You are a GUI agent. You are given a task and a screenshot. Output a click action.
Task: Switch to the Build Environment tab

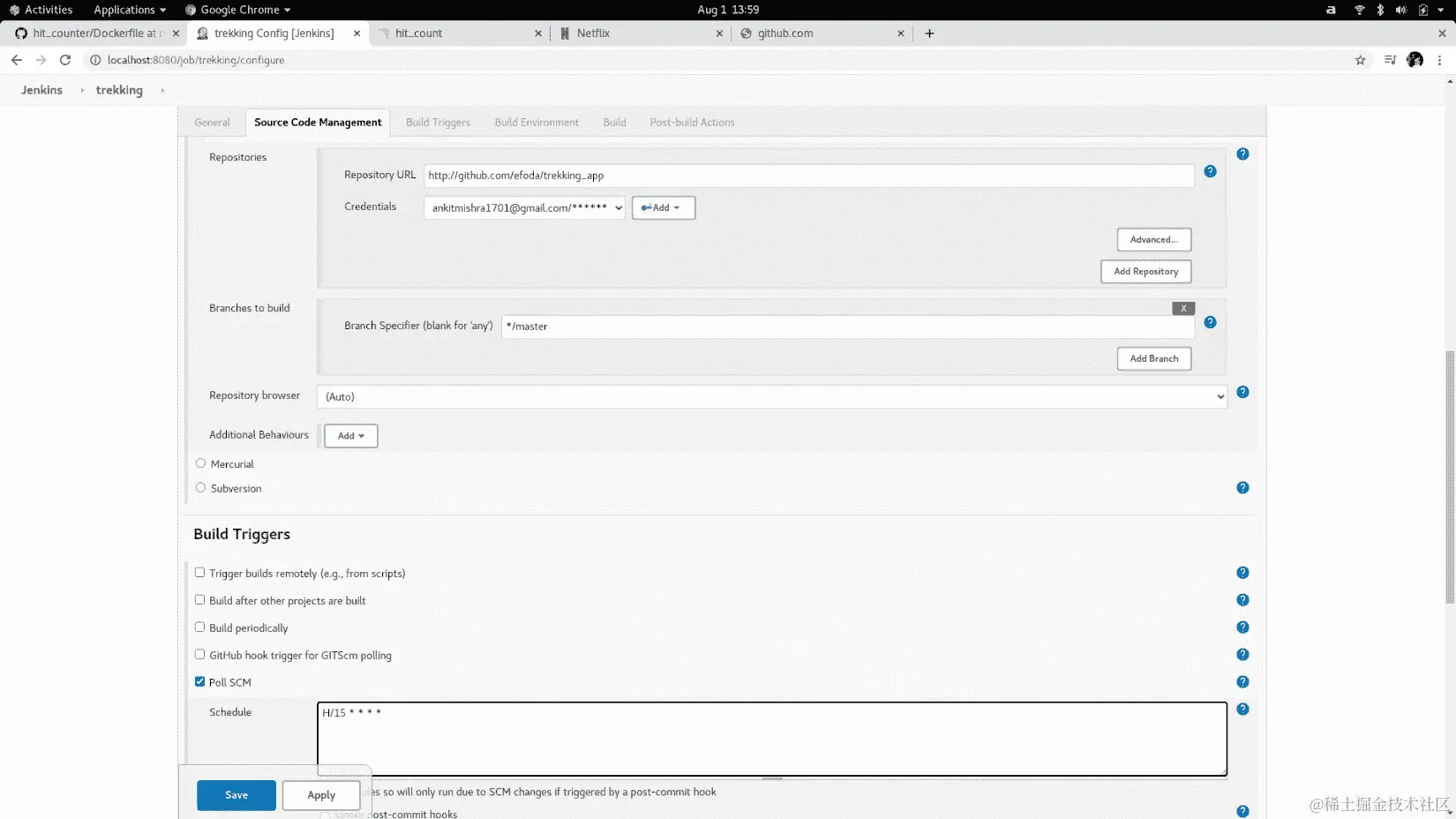[536, 122]
